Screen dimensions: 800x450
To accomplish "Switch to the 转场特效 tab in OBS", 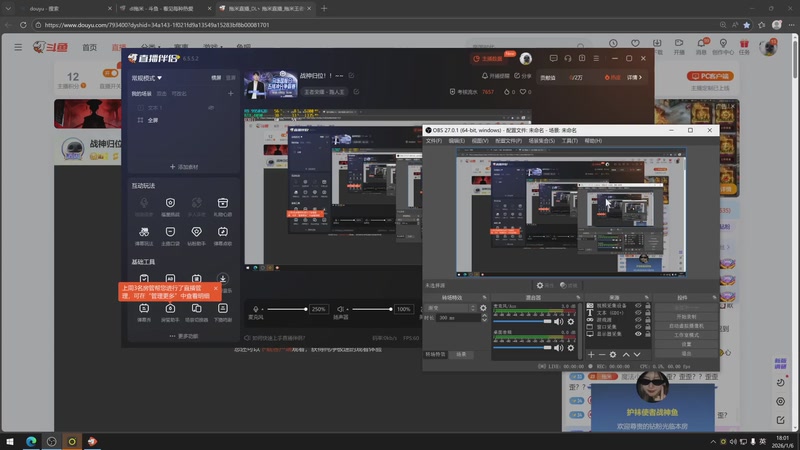I will (x=435, y=354).
